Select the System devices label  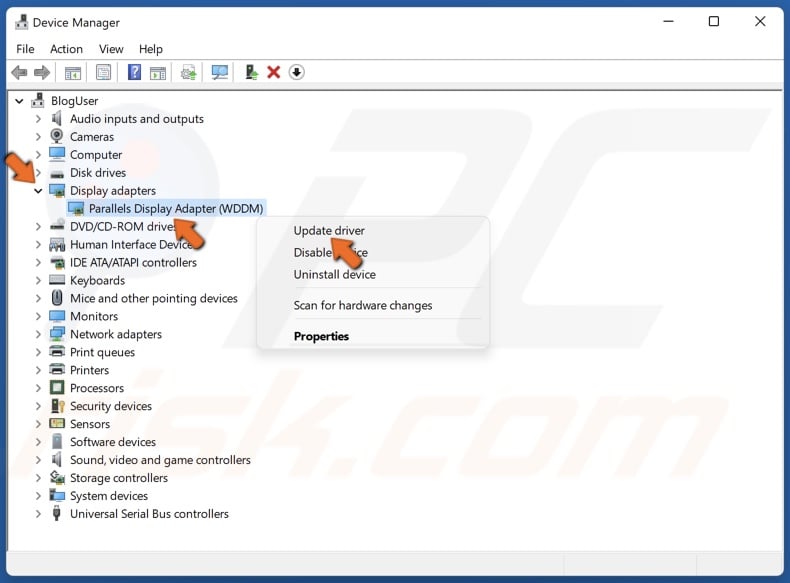pyautogui.click(x=109, y=496)
